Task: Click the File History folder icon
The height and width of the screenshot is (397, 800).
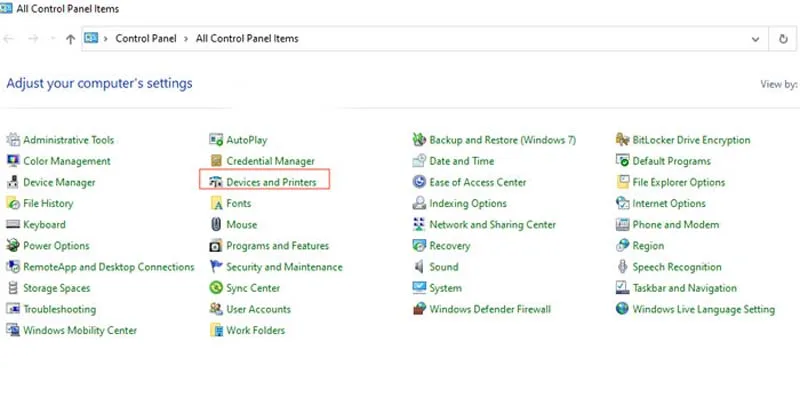Action: (13, 203)
